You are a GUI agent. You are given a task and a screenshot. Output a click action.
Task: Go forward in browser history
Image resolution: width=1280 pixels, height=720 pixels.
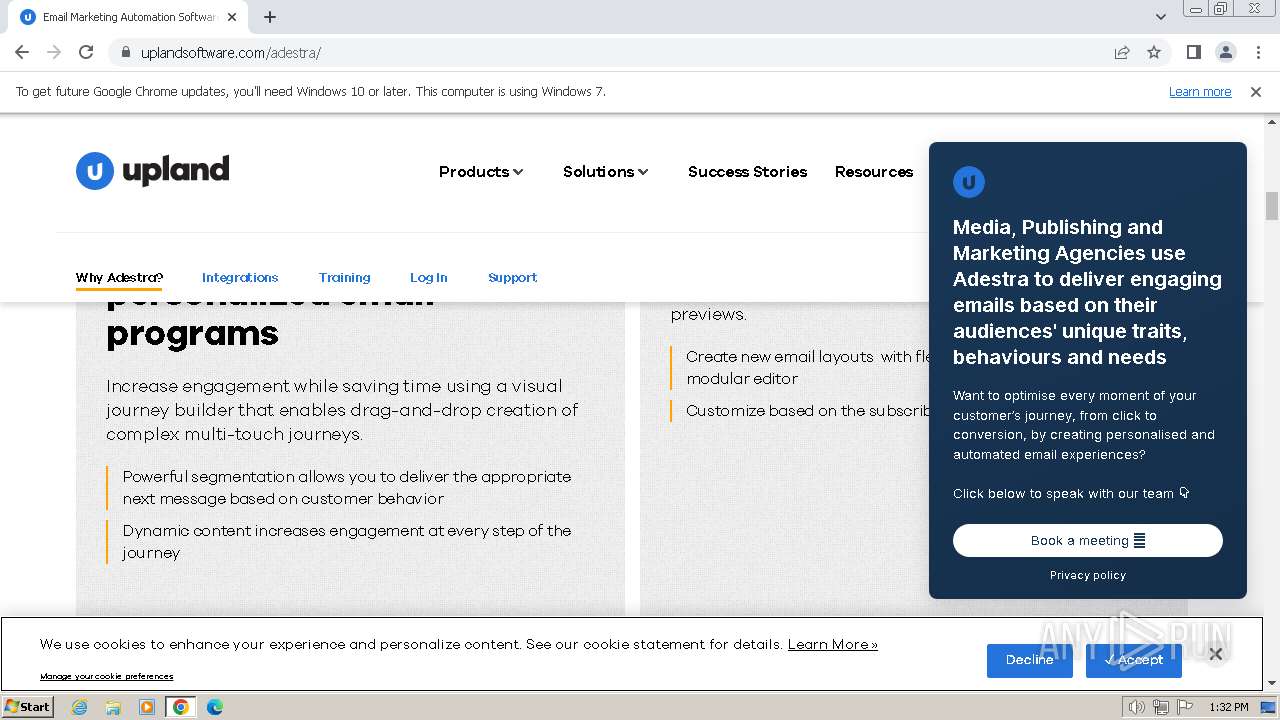[x=54, y=52]
